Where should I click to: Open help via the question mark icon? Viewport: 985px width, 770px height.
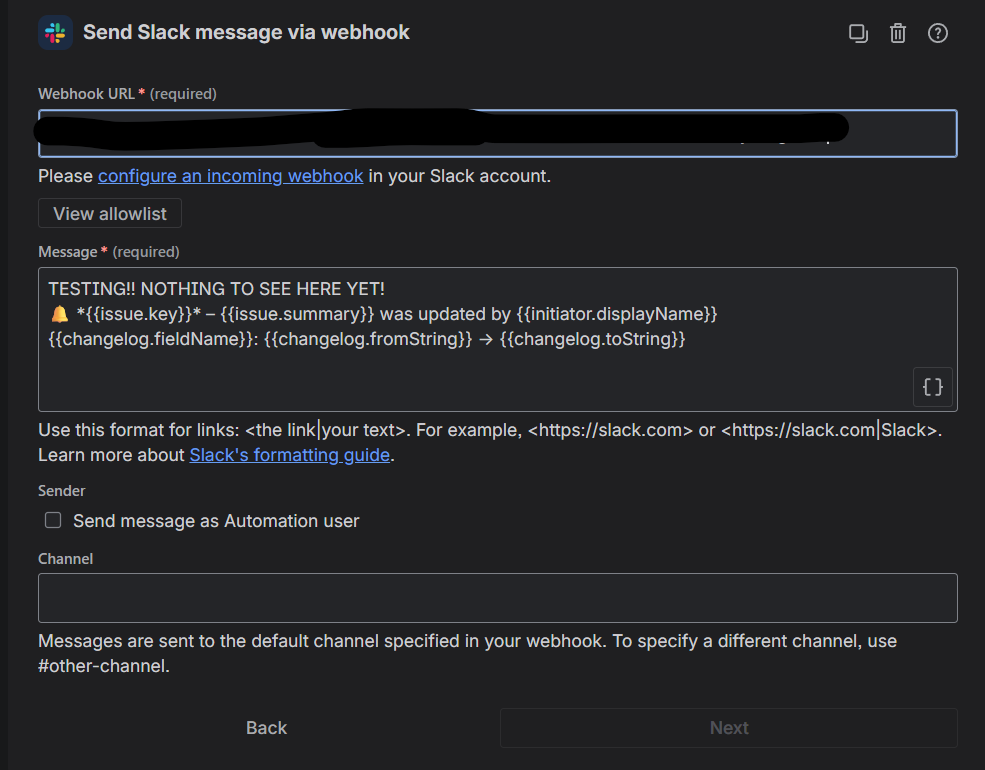[x=937, y=33]
